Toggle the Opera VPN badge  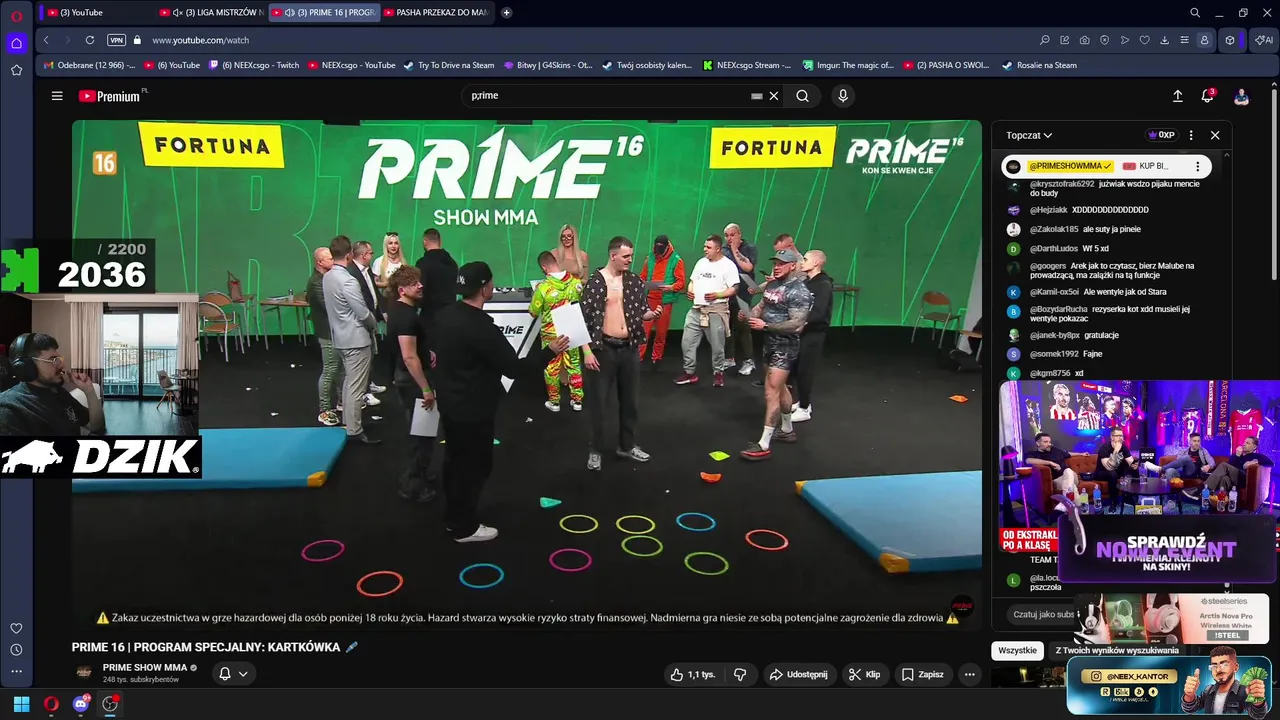pyautogui.click(x=116, y=40)
